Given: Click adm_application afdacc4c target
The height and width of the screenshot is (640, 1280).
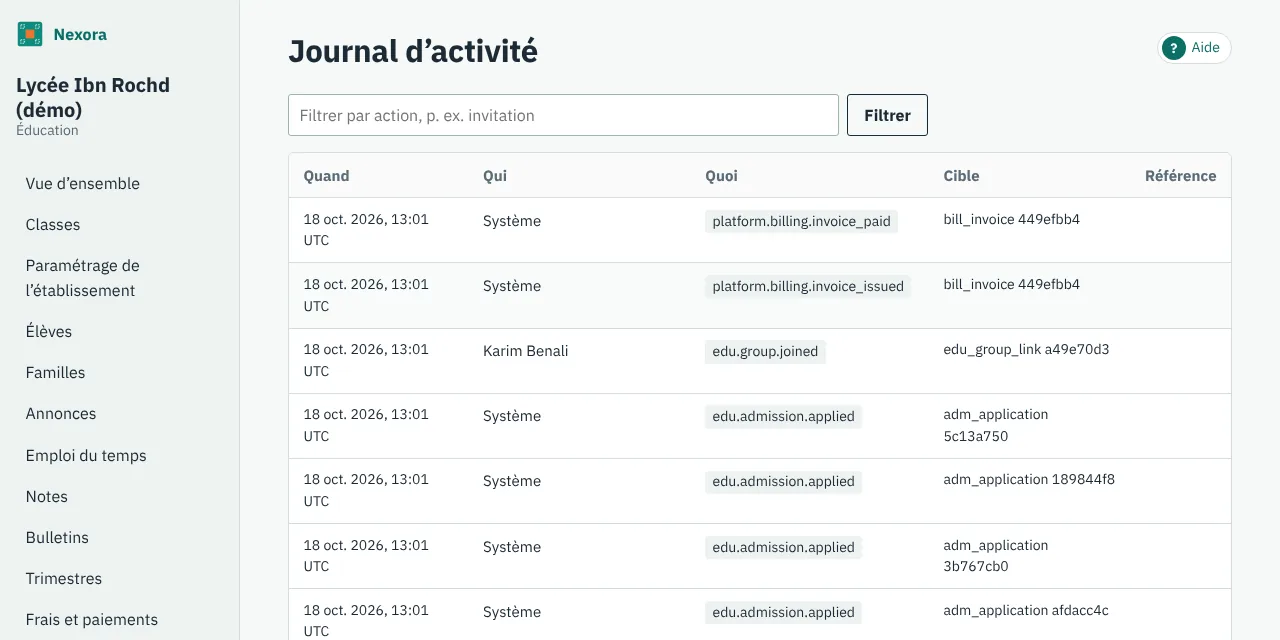Looking at the screenshot, I should 1026,611.
